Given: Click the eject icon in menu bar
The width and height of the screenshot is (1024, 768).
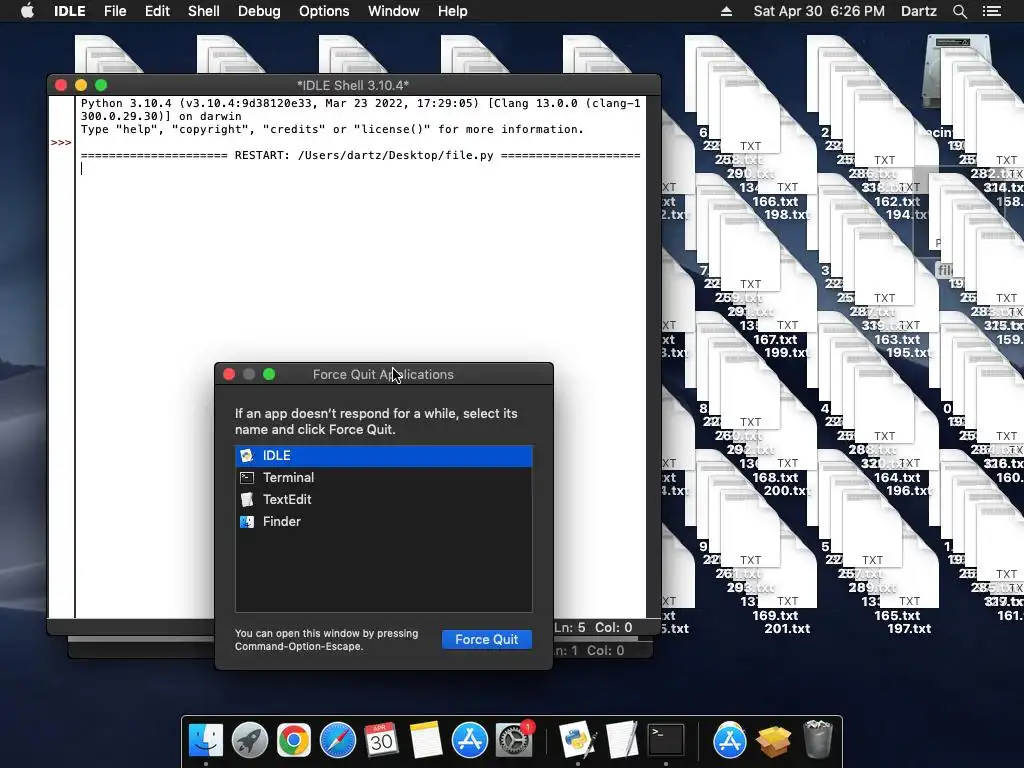Looking at the screenshot, I should [x=726, y=11].
